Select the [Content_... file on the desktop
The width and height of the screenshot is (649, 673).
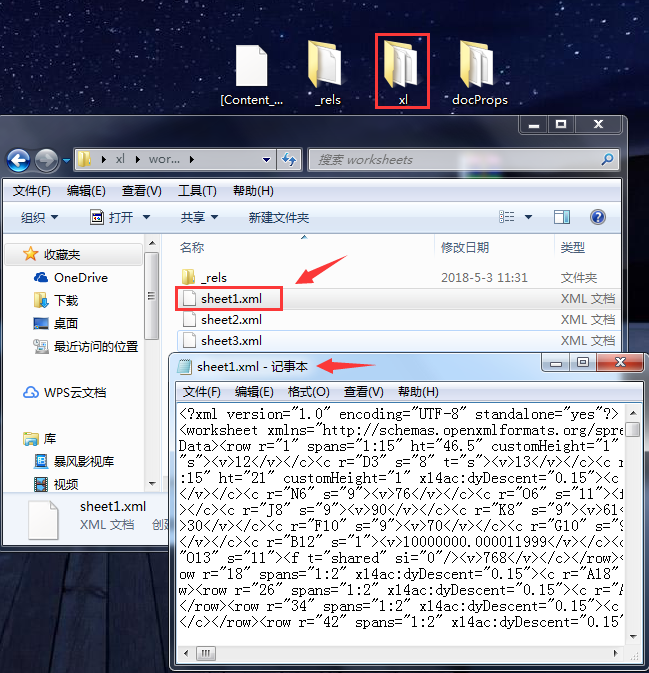[252, 76]
